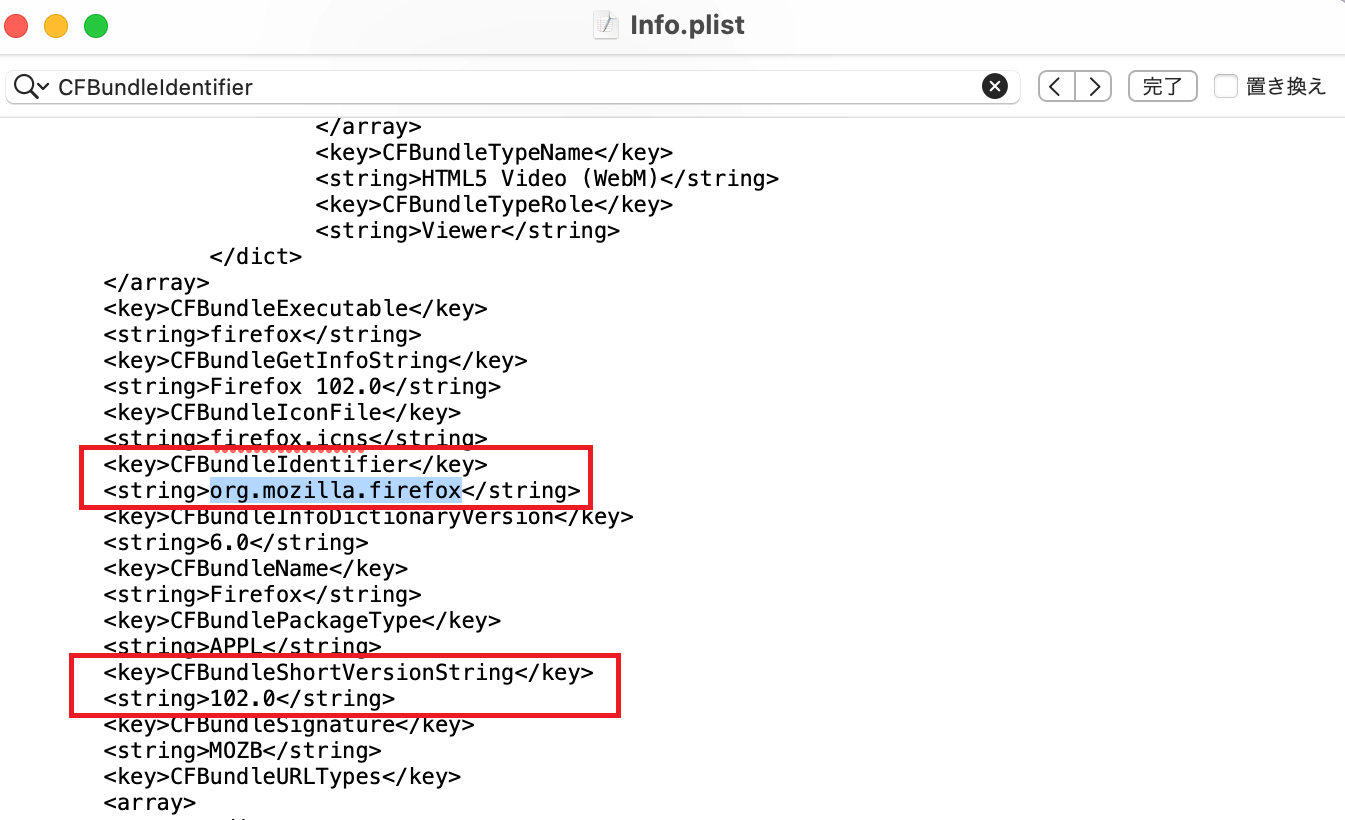Click the CFBundleIdentifier key line
Screen dimensions: 1345x820
(x=295, y=465)
